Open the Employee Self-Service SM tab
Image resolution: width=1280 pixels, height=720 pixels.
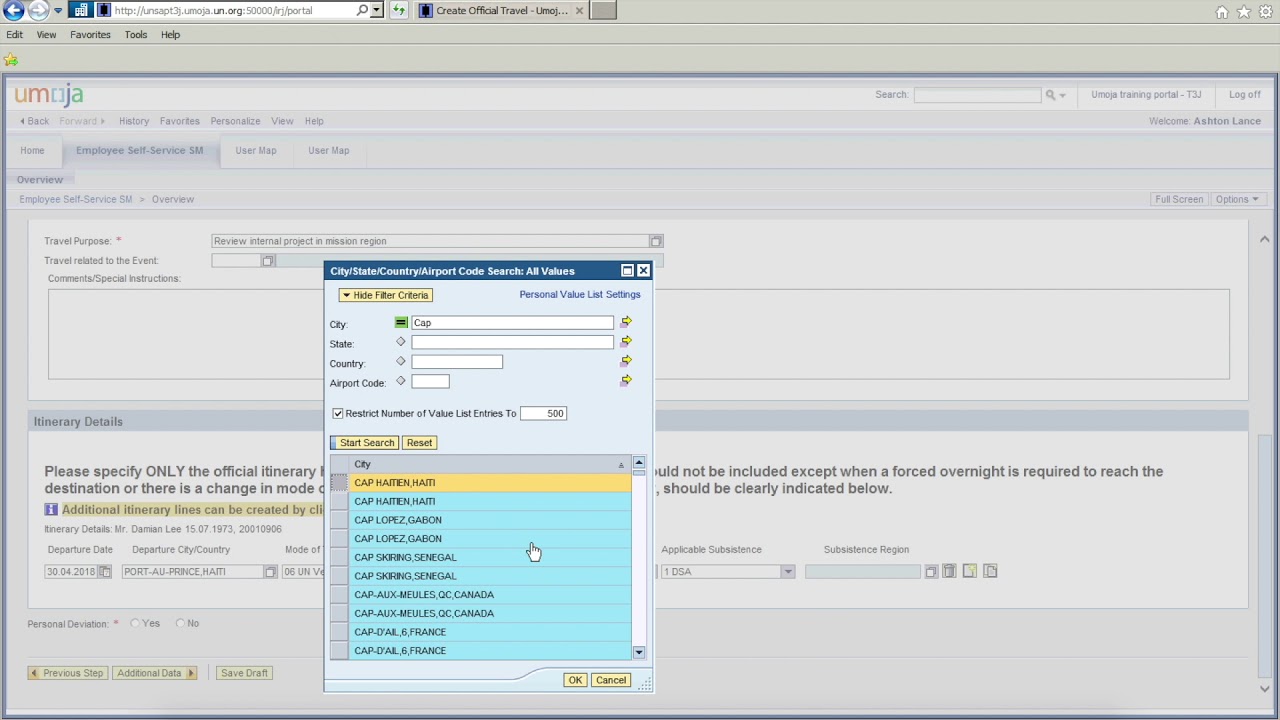139,151
